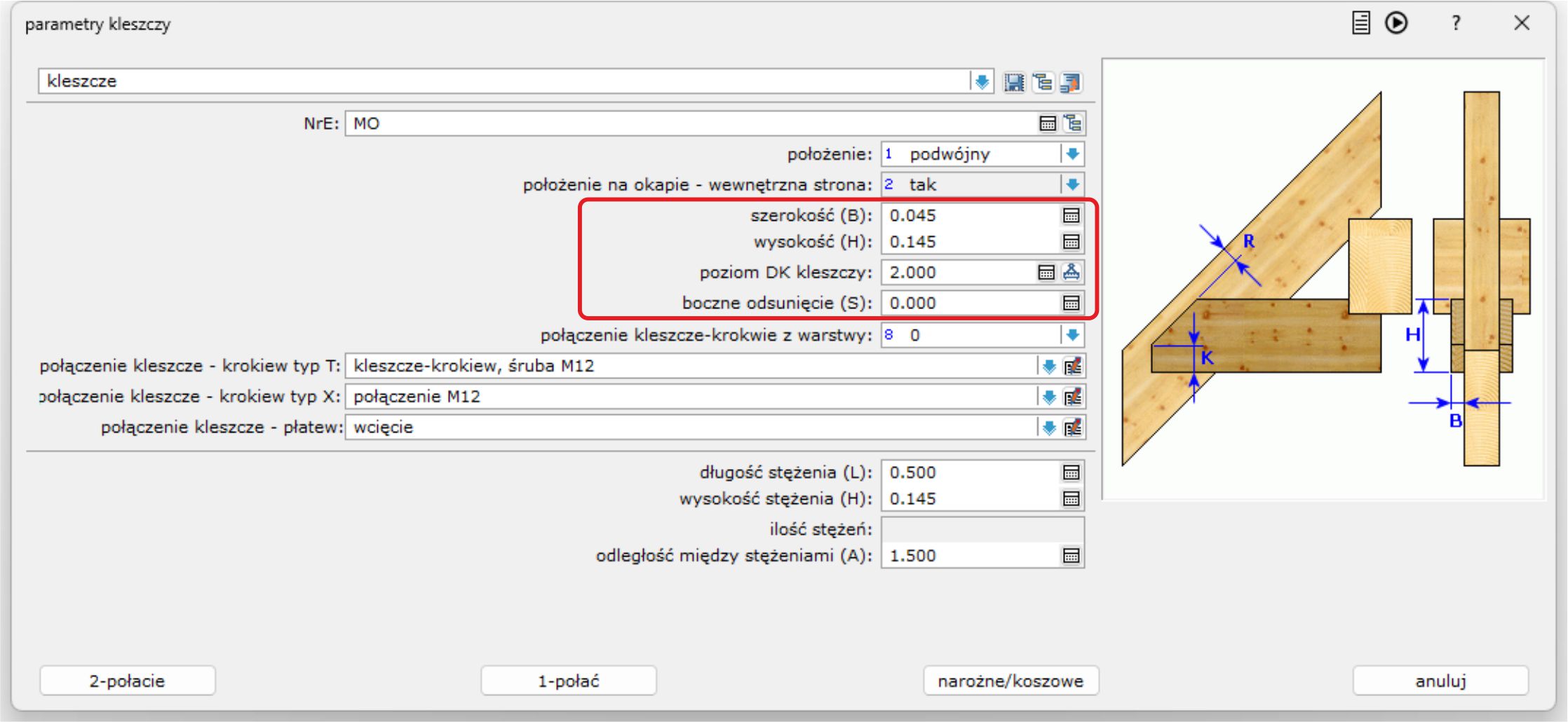The image size is (1568, 722).
Task: Click the kleszcze diagram preview image
Action: tap(1323, 279)
